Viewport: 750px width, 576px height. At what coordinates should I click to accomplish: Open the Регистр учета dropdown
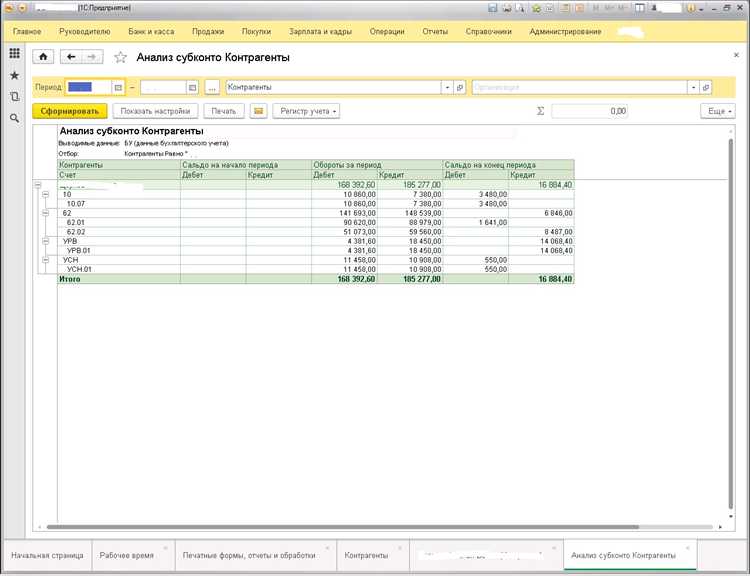[306, 111]
